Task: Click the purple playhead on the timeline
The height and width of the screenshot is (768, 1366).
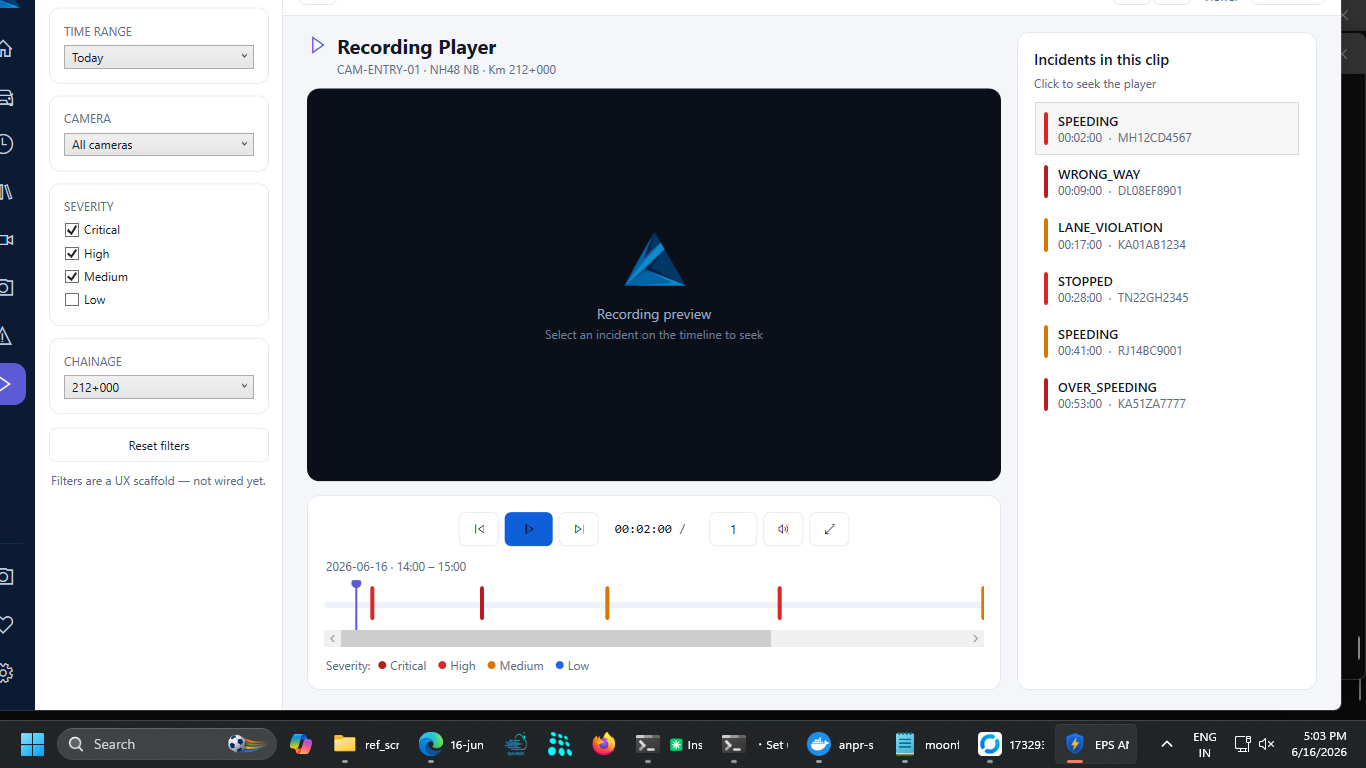Action: click(356, 585)
